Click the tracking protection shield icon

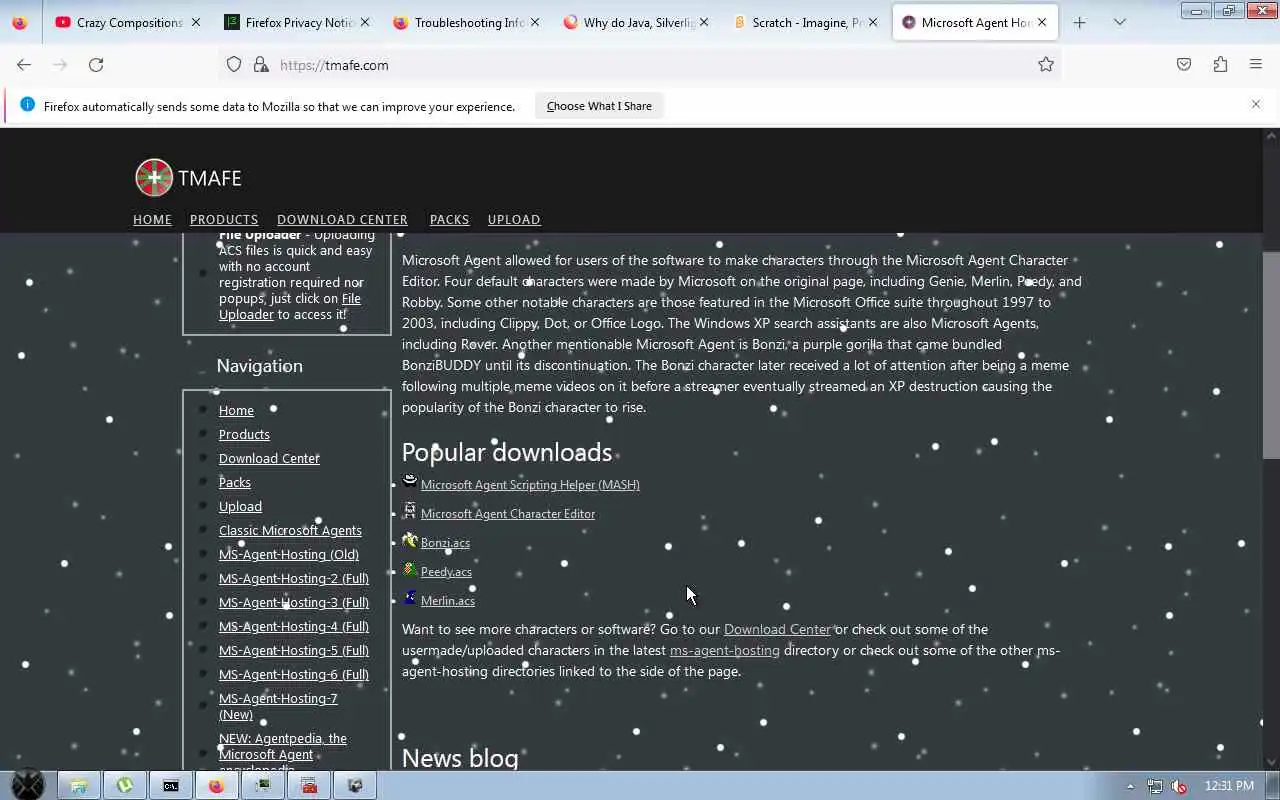234,64
